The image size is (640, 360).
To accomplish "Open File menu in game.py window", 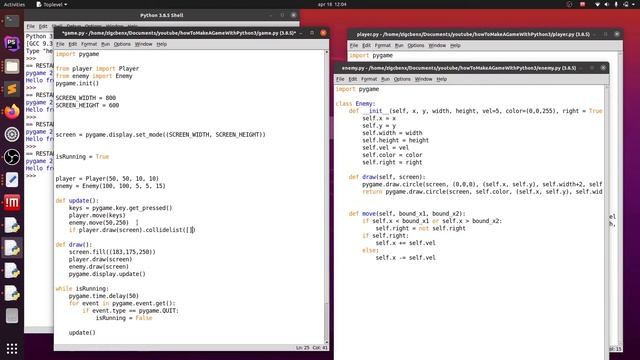I will pyautogui.click(x=60, y=44).
